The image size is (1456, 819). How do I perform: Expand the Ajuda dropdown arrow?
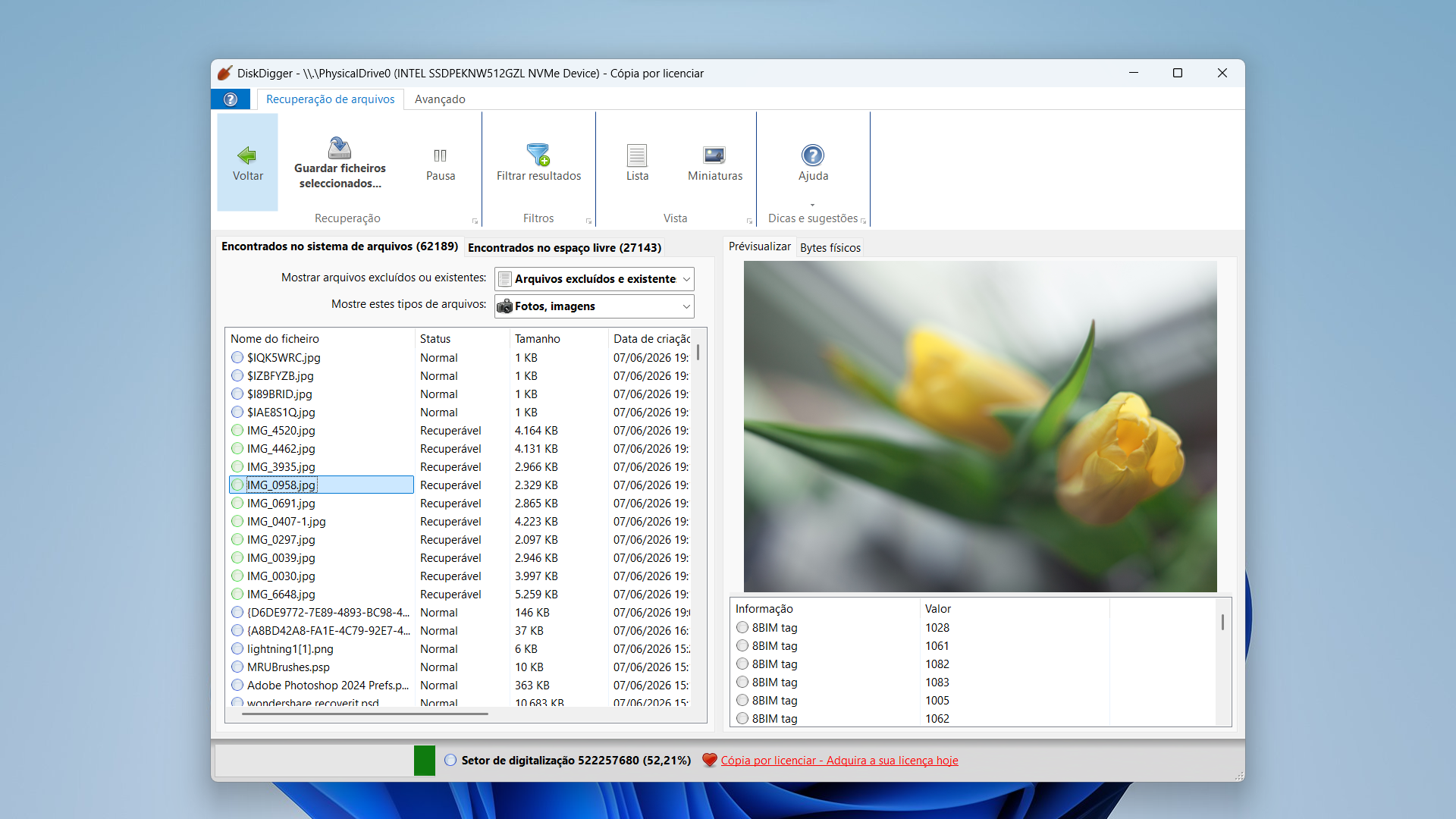tap(813, 205)
